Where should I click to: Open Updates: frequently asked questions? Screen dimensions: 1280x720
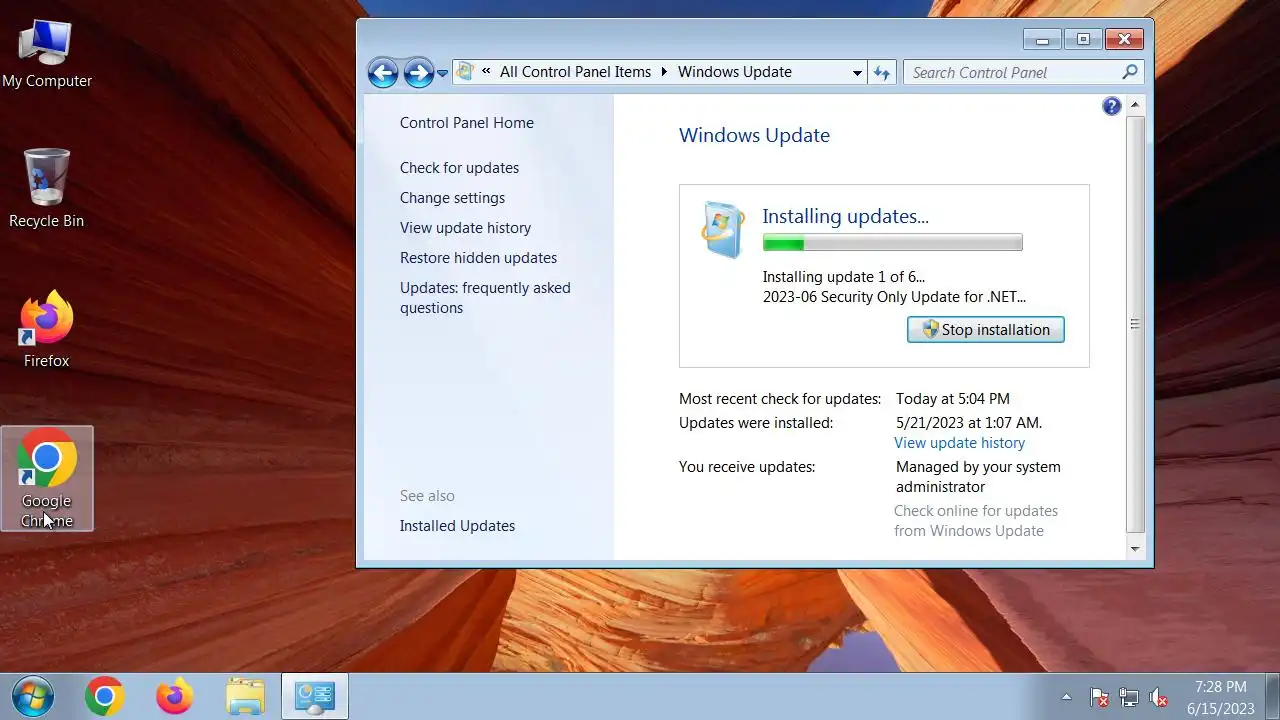pos(485,298)
